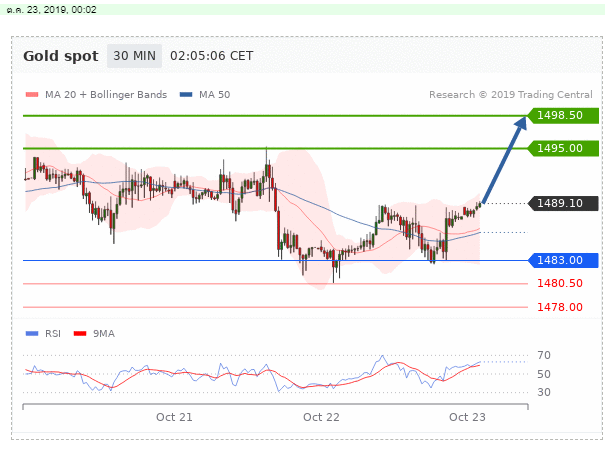Image resolution: width=605 pixels, height=450 pixels.
Task: Click the RSI blue legend swatch
Action: [32, 333]
